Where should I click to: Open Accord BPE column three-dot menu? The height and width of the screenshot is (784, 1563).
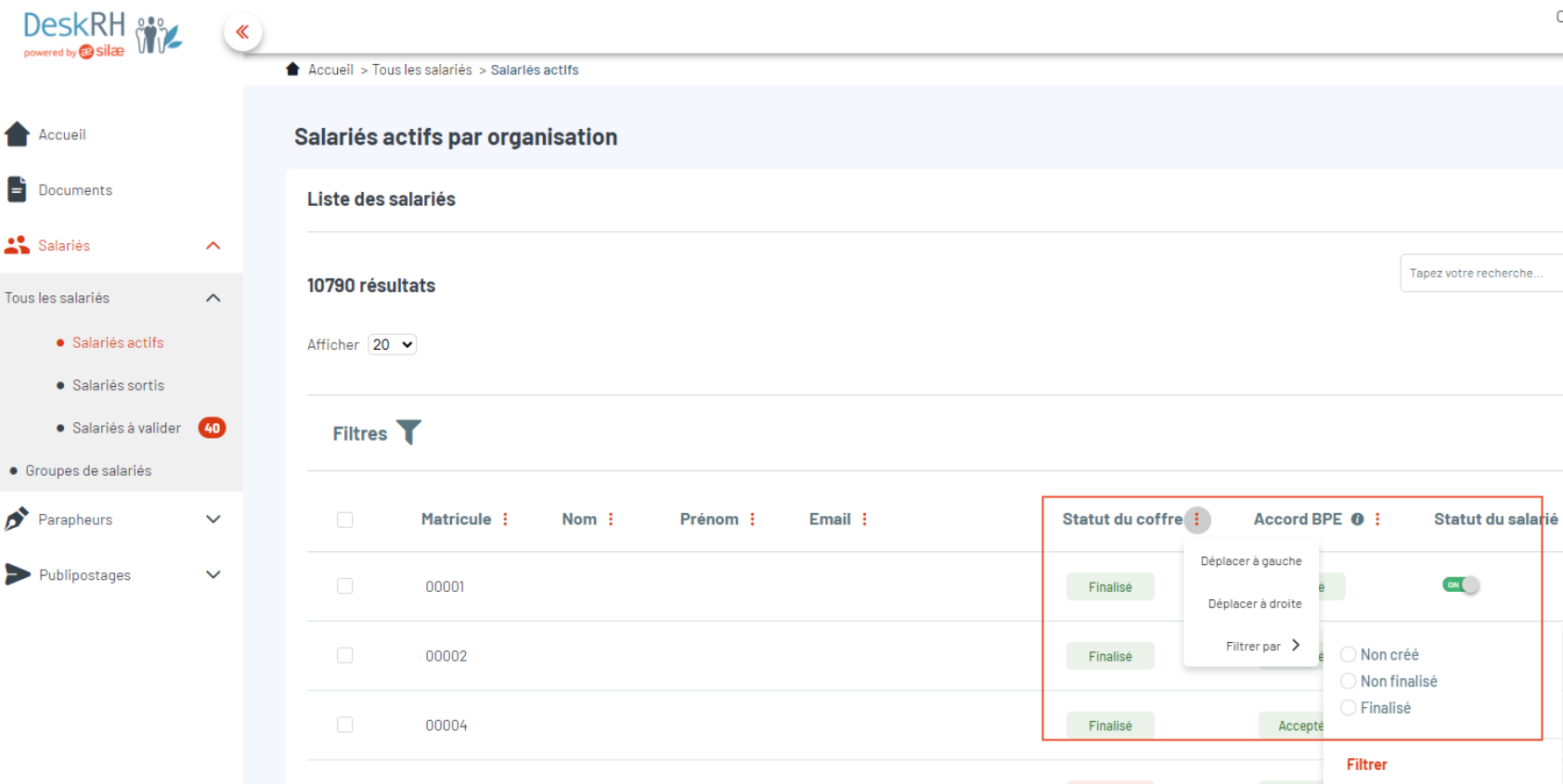pos(1377,520)
